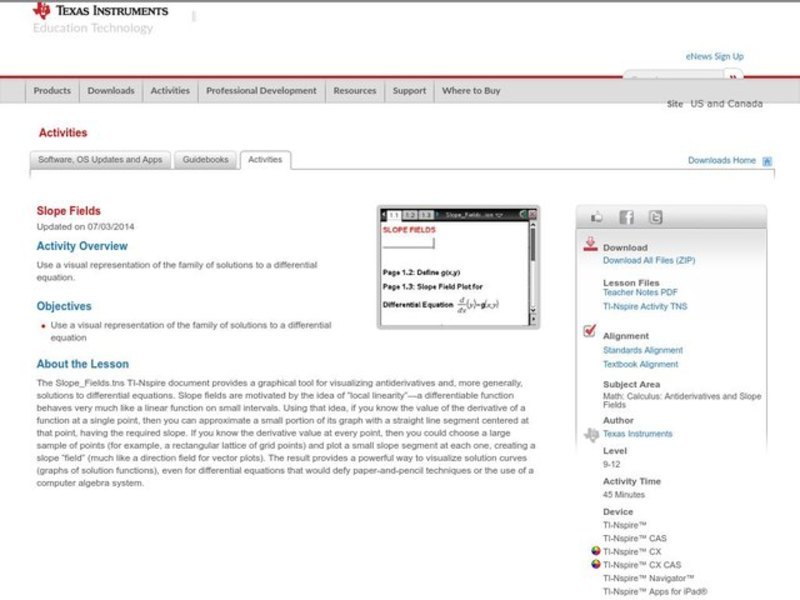Click the Texas-shaped author icon
Viewport: 800px width, 600px height.
(590, 434)
